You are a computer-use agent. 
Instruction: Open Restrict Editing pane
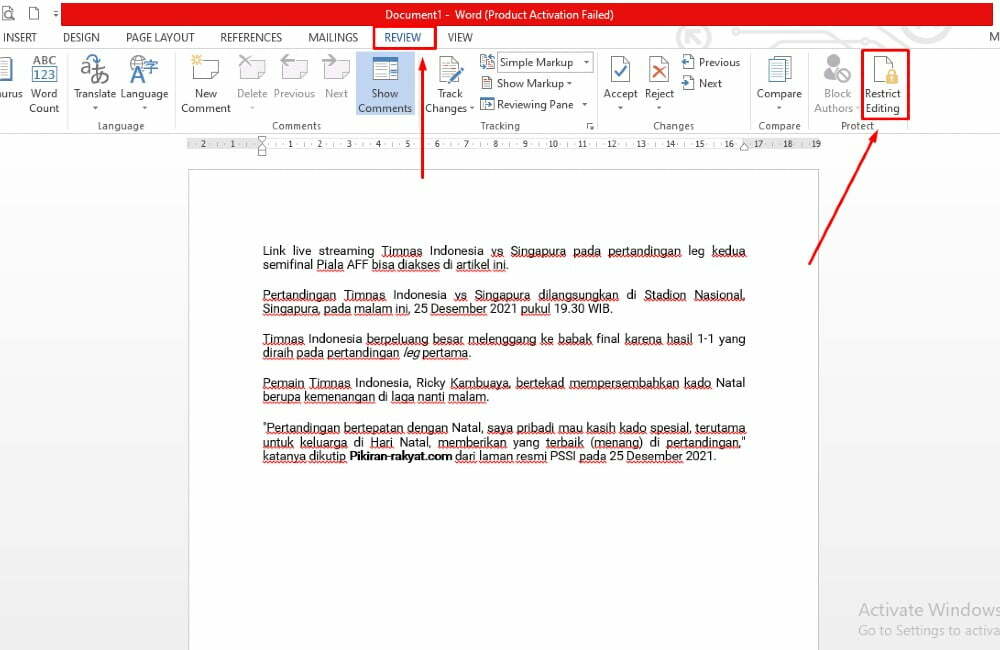pos(883,85)
